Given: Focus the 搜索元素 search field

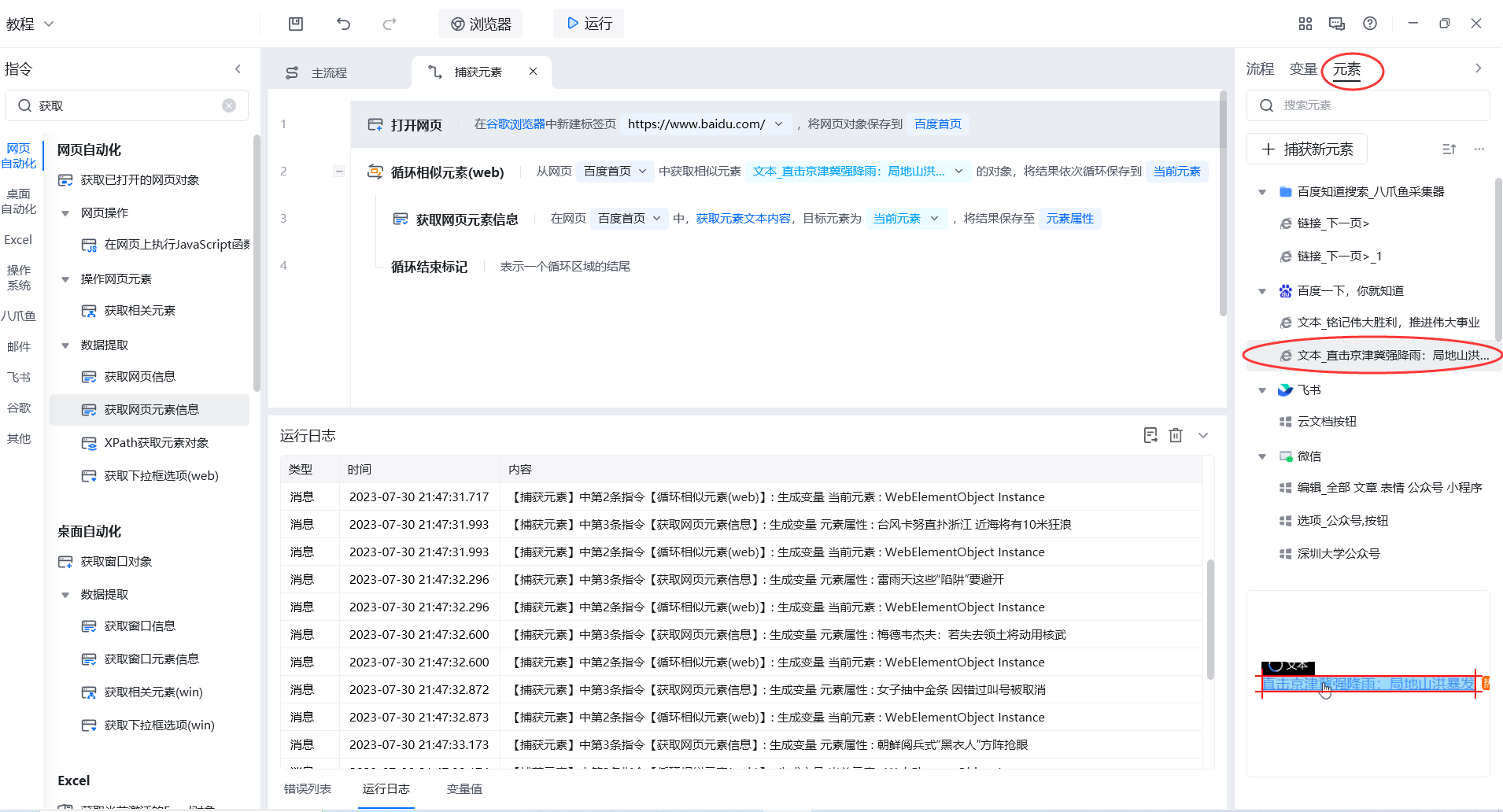Looking at the screenshot, I should point(1368,105).
